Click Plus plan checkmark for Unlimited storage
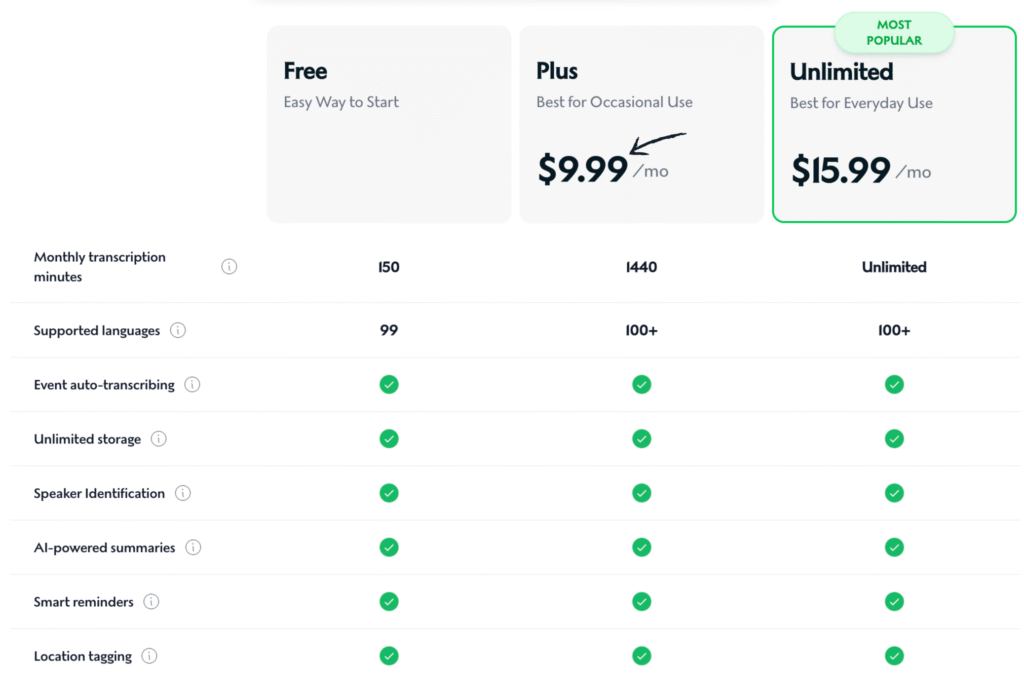Viewport: 1024px width, 680px height. [641, 438]
